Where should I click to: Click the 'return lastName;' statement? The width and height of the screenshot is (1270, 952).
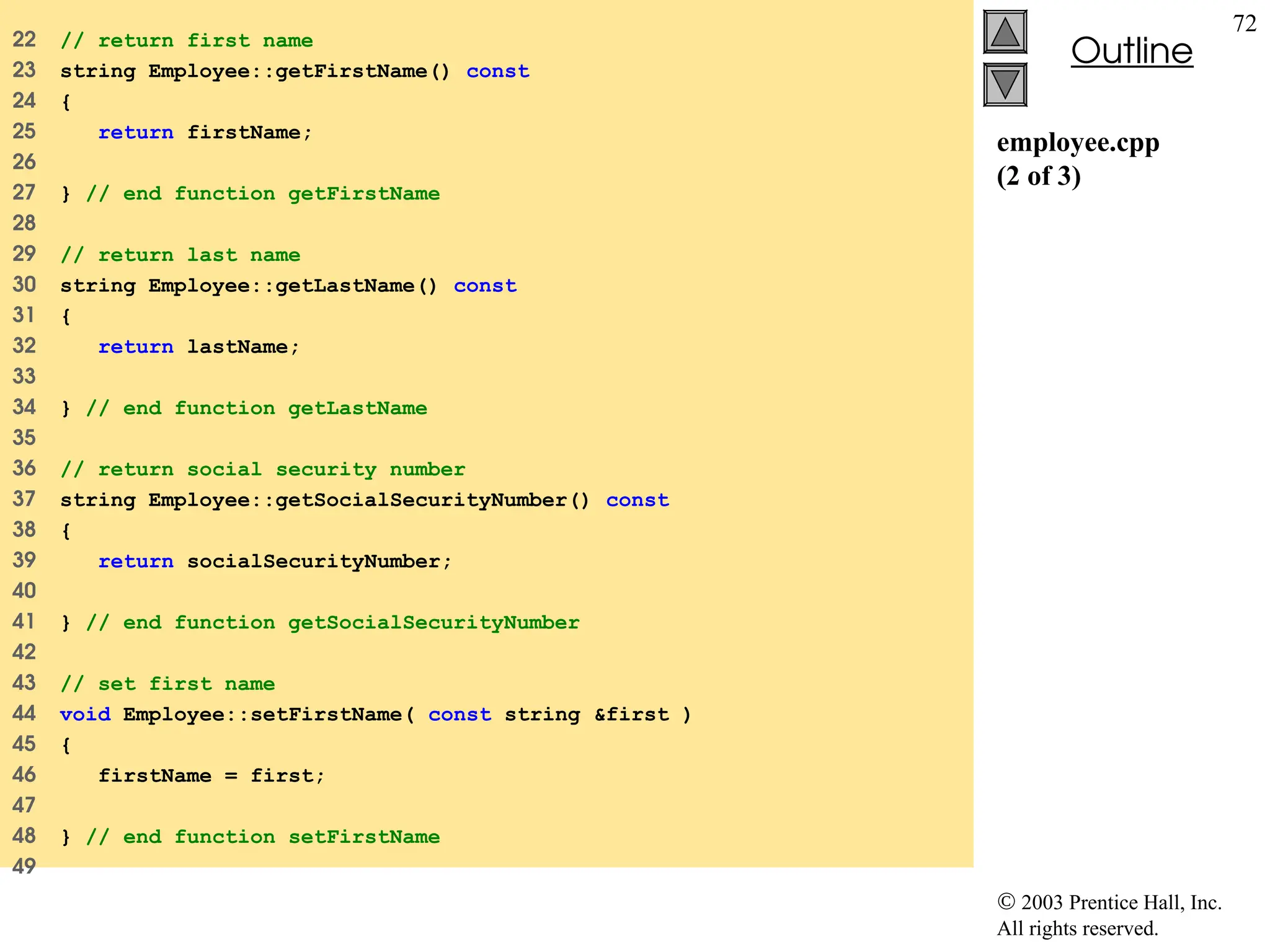coord(198,347)
